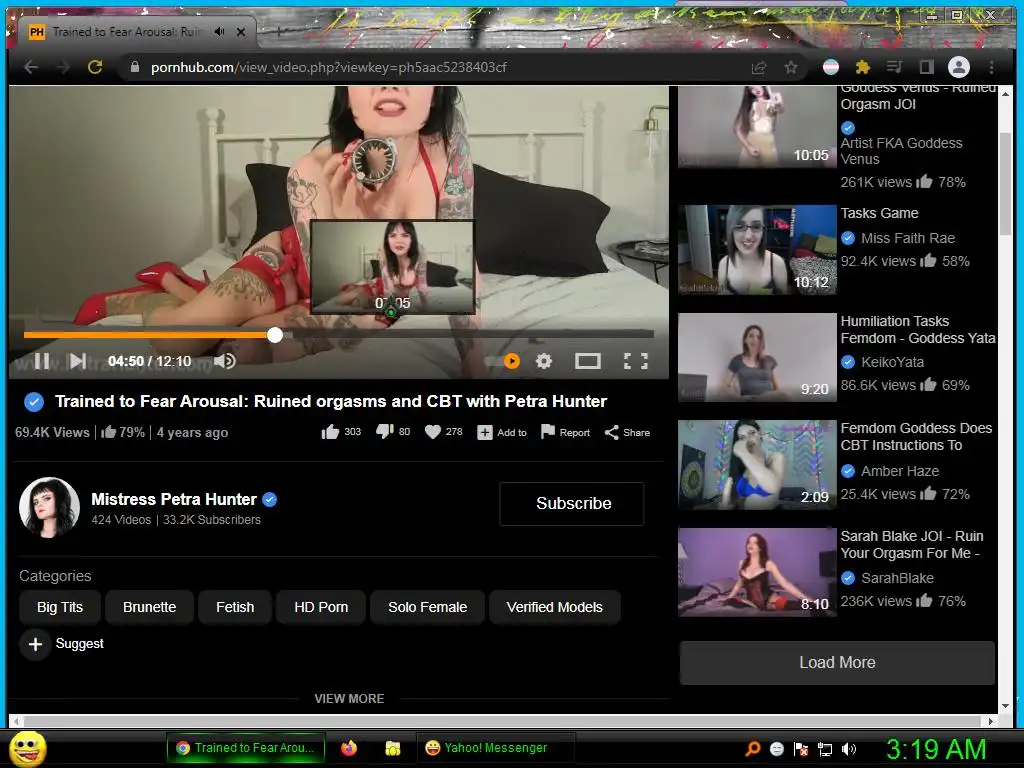The width and height of the screenshot is (1024, 768).
Task: Toggle the autoplay switch in the player
Action: click(504, 361)
